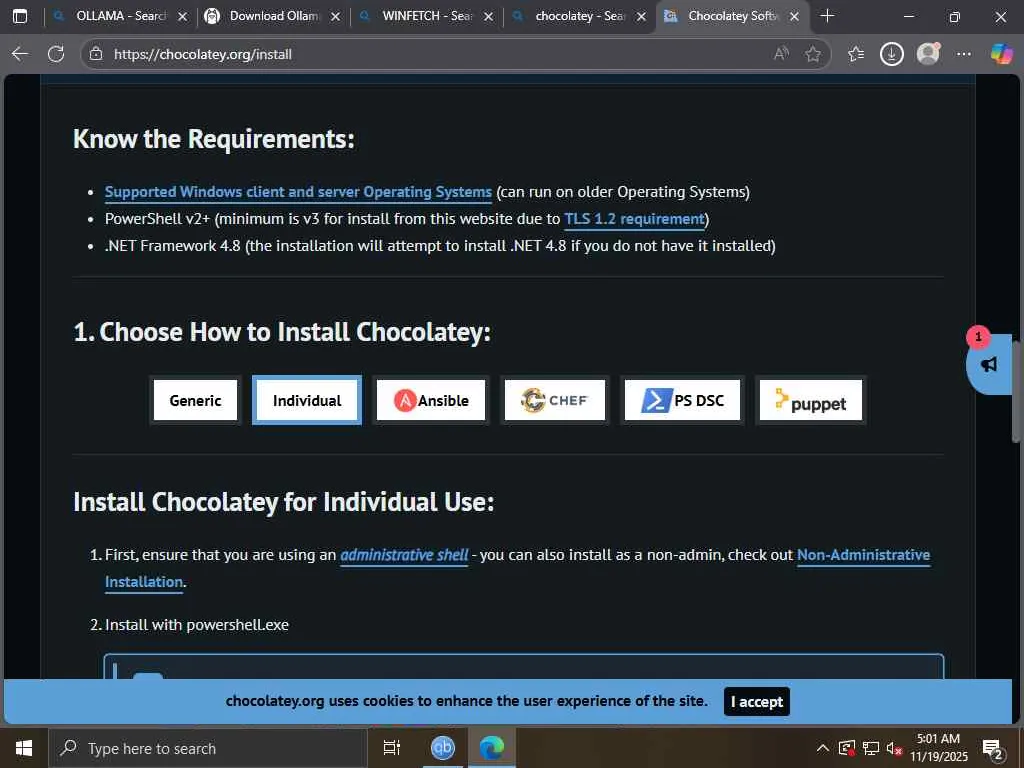Show hidden system tray icons
The image size is (1024, 768).
[823, 748]
